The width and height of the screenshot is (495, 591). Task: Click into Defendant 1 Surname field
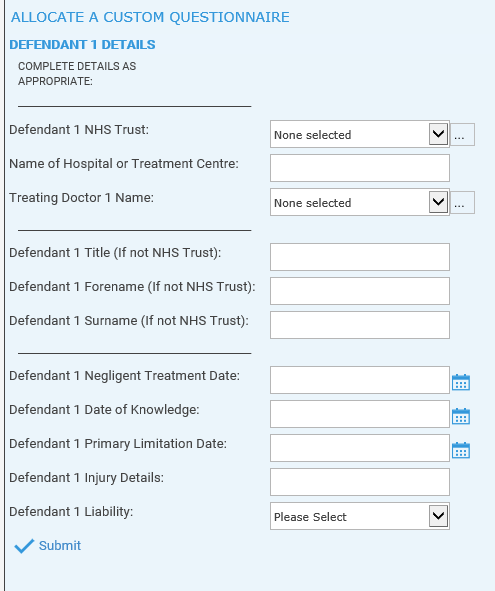pyautogui.click(x=360, y=325)
